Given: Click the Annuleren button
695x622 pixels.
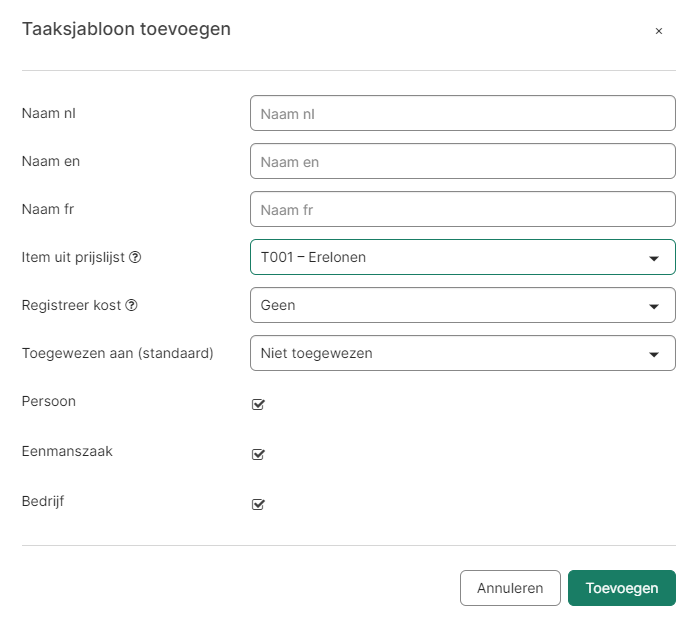Looking at the screenshot, I should pos(510,588).
